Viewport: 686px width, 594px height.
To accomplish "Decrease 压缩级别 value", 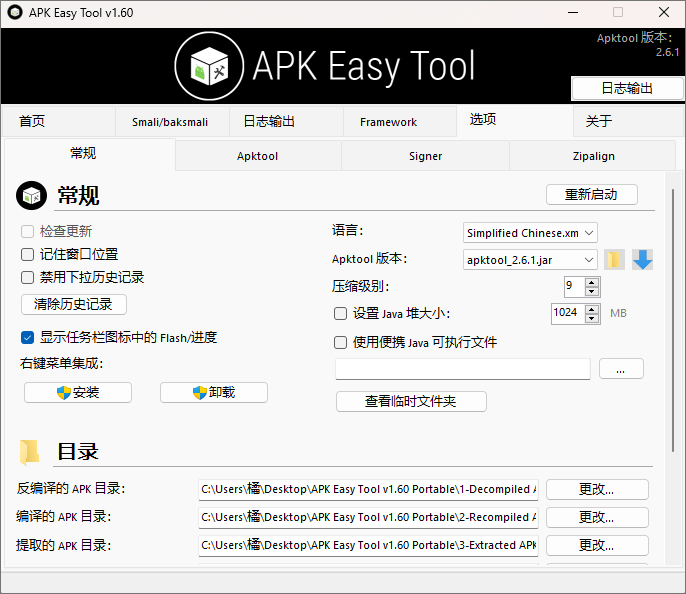I will click(592, 292).
